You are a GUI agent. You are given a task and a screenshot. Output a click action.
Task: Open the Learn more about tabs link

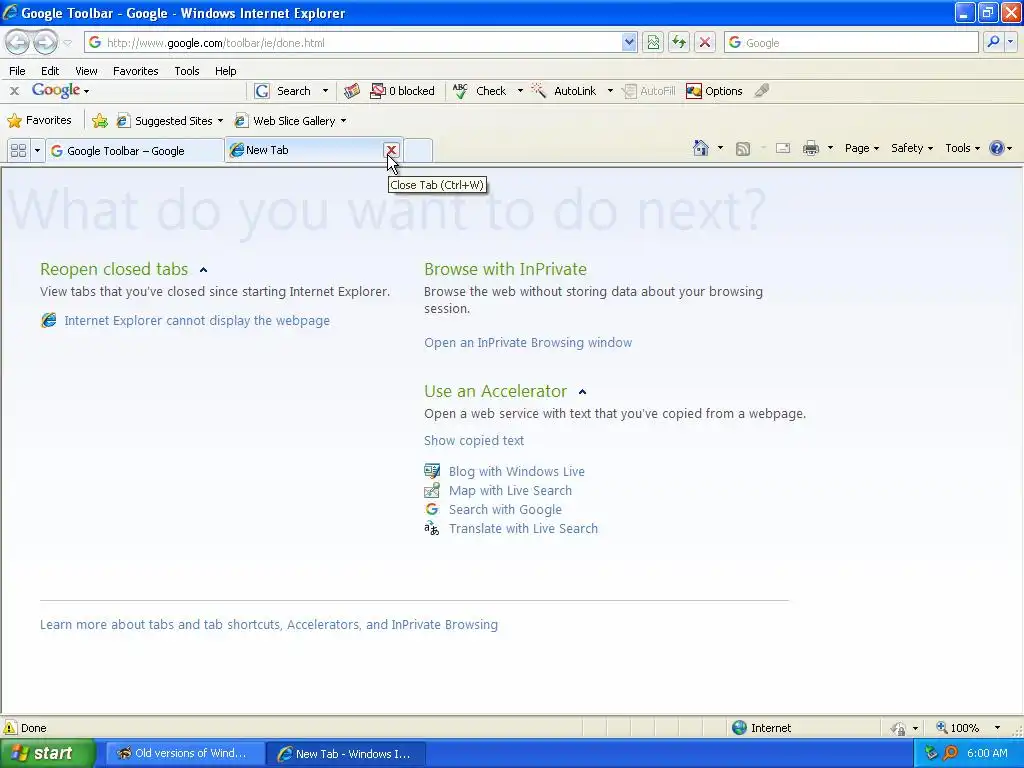coord(268,624)
